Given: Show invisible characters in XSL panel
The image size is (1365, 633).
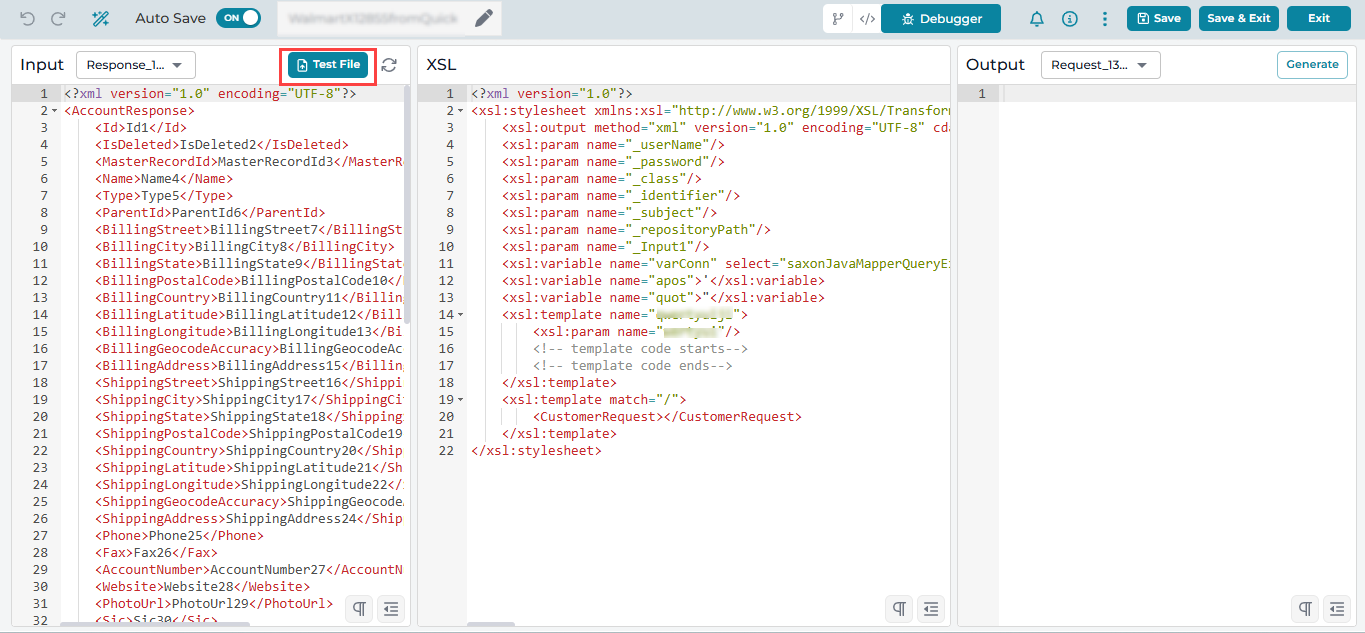Looking at the screenshot, I should point(900,608).
